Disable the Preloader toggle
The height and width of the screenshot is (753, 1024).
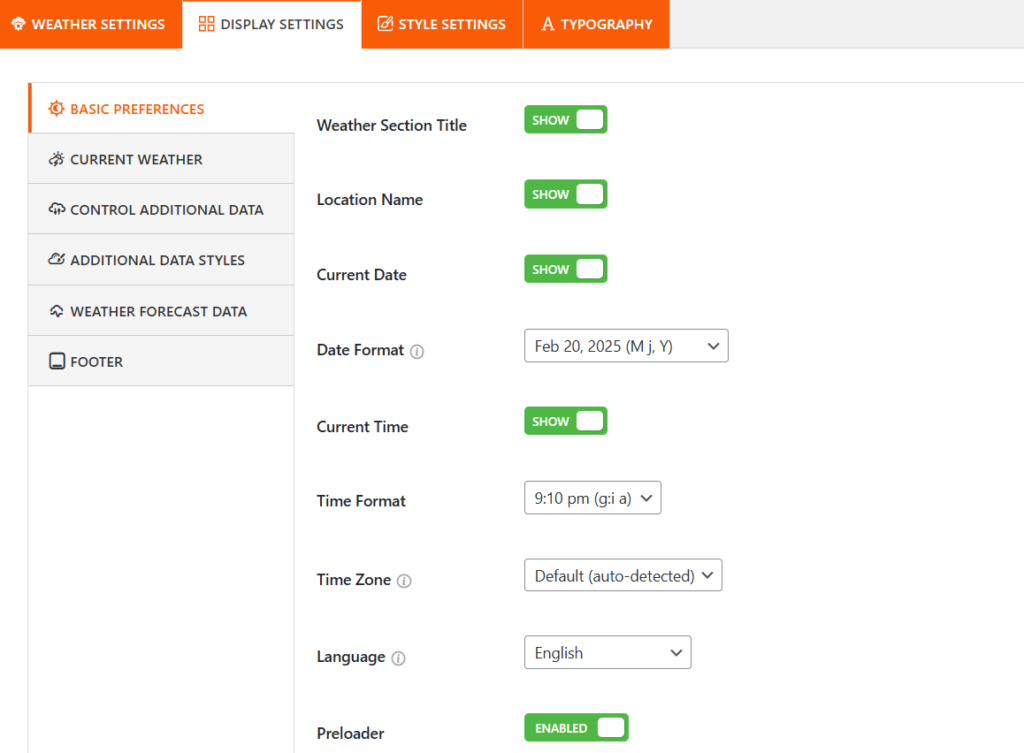click(576, 728)
